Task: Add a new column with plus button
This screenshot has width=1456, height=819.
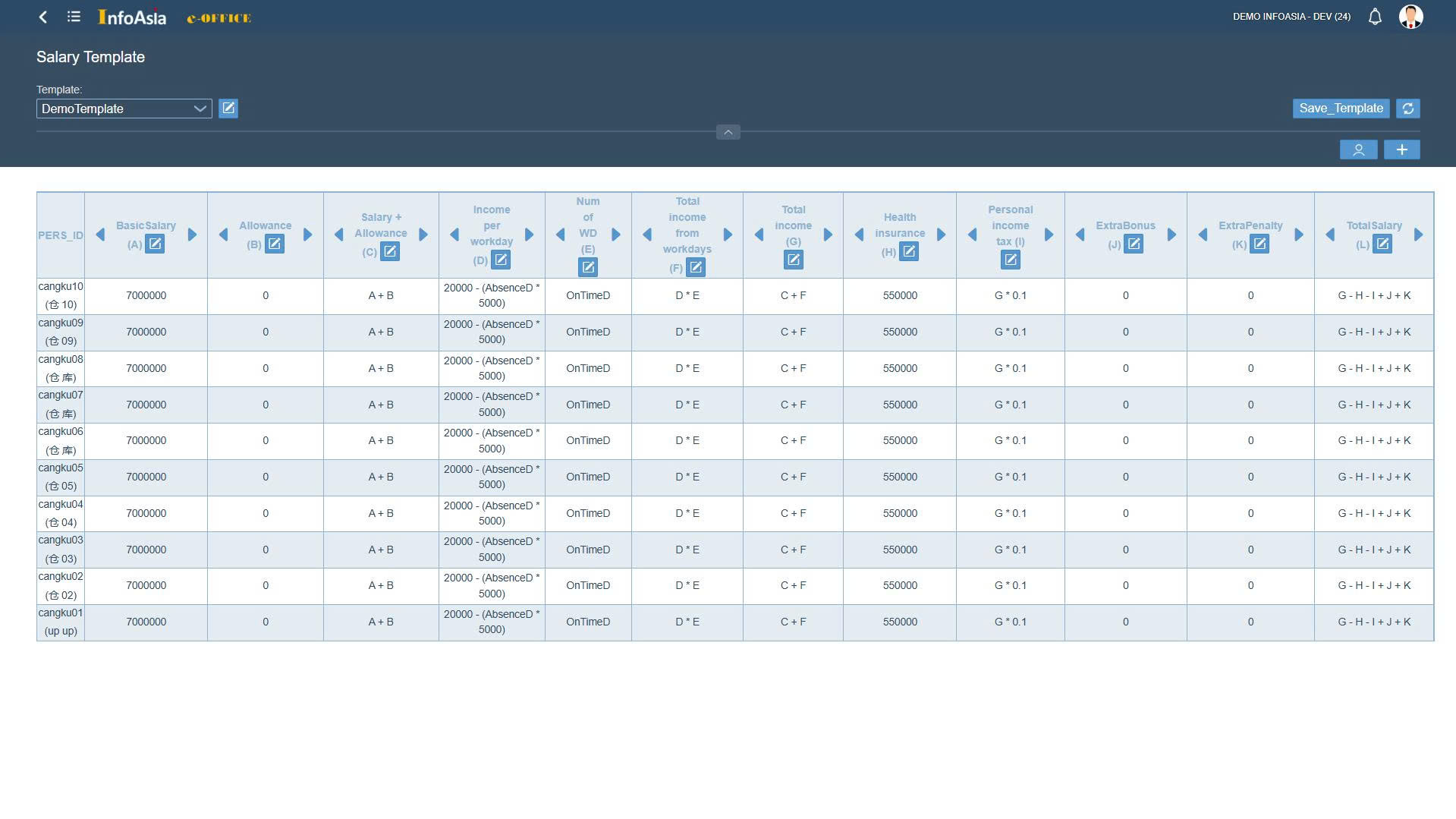Action: (1401, 150)
